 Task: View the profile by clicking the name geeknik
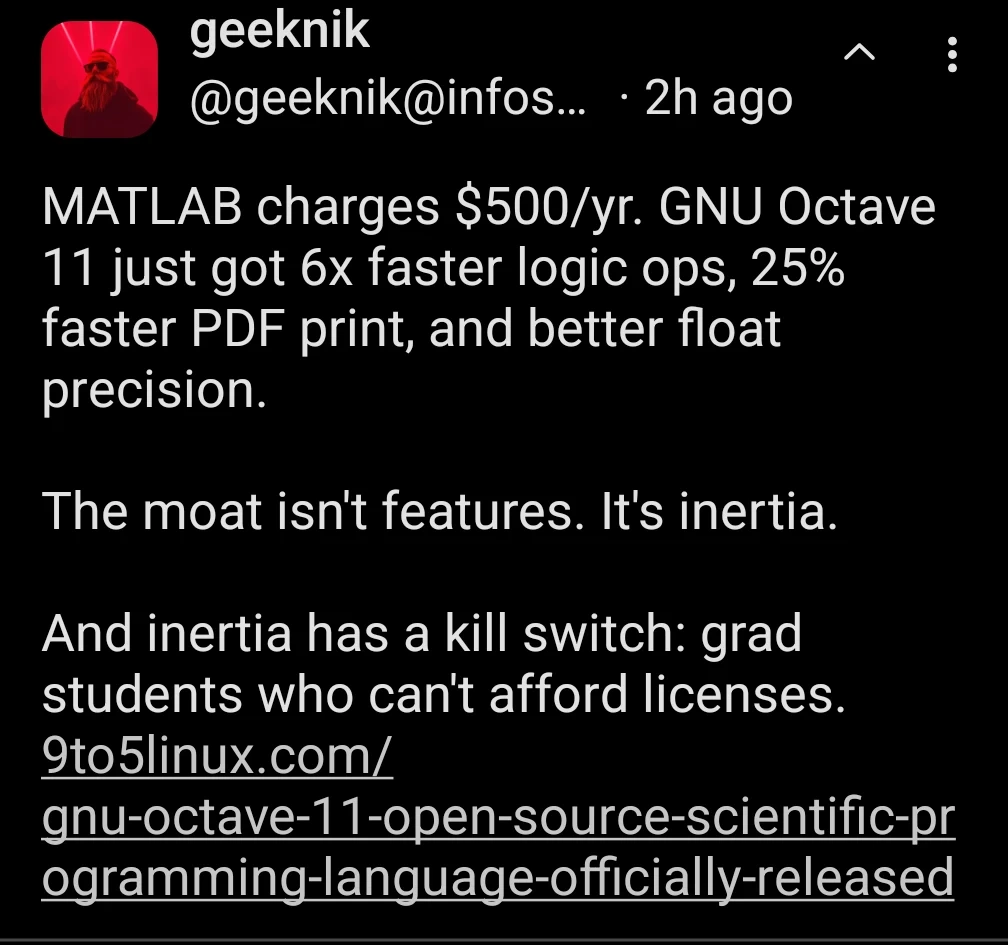click(x=280, y=30)
